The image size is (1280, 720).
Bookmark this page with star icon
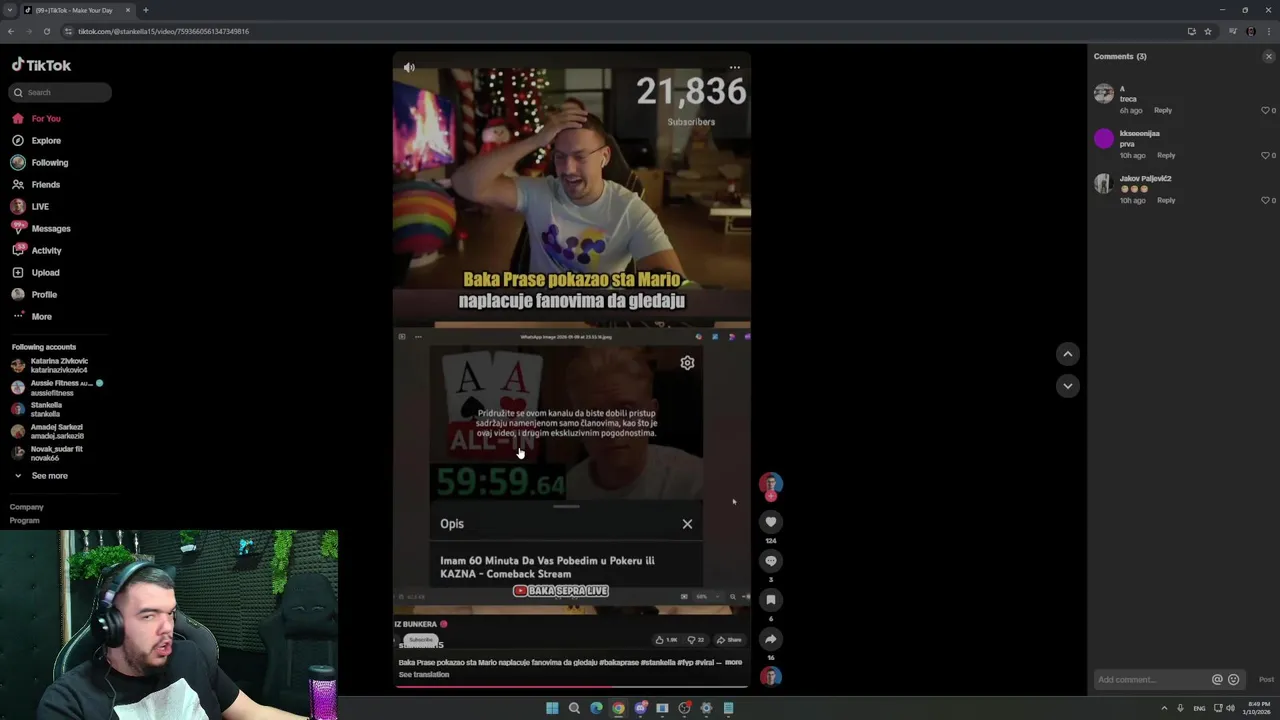pyautogui.click(x=1208, y=31)
